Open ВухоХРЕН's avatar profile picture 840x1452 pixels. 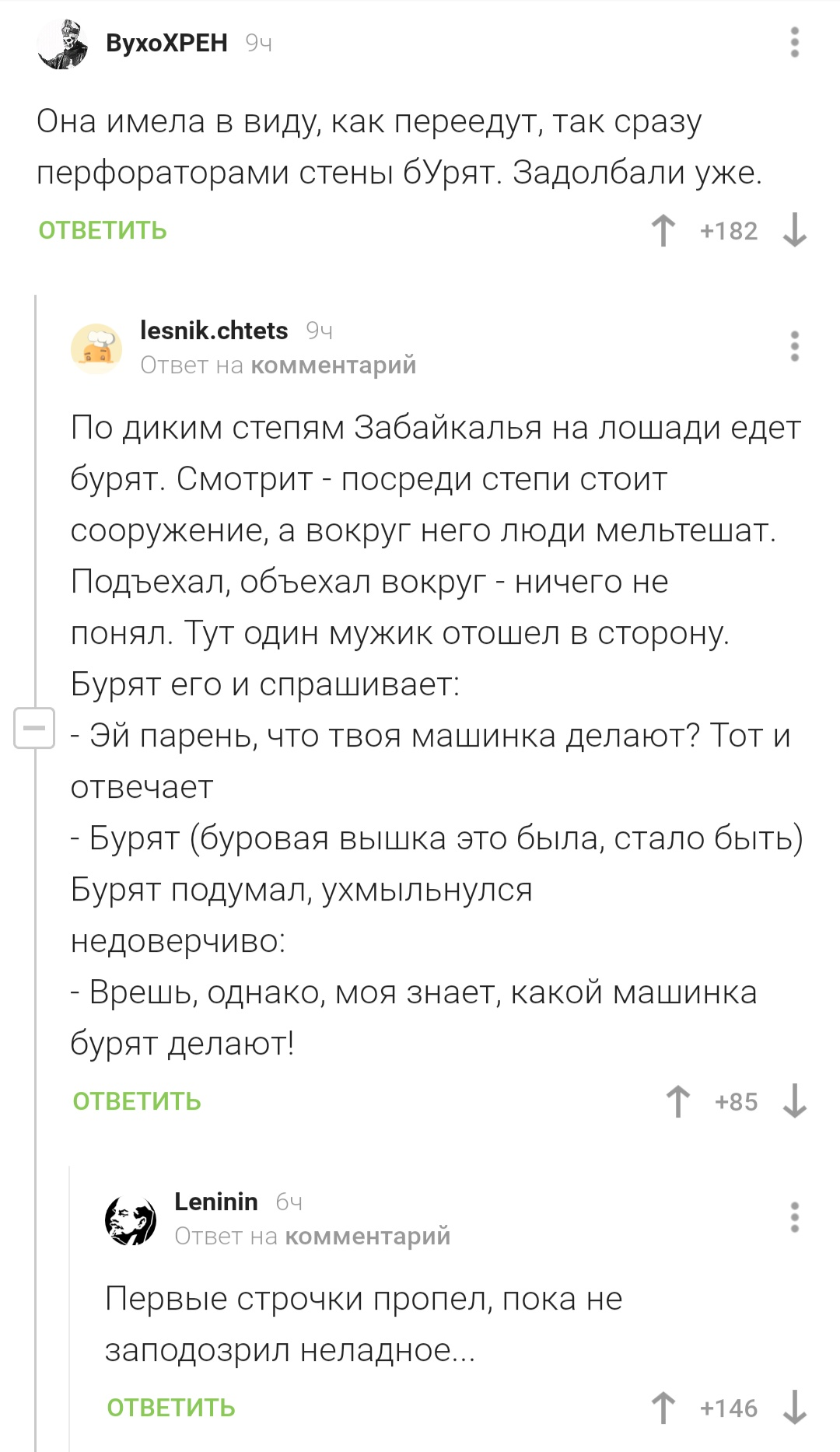coord(63,44)
